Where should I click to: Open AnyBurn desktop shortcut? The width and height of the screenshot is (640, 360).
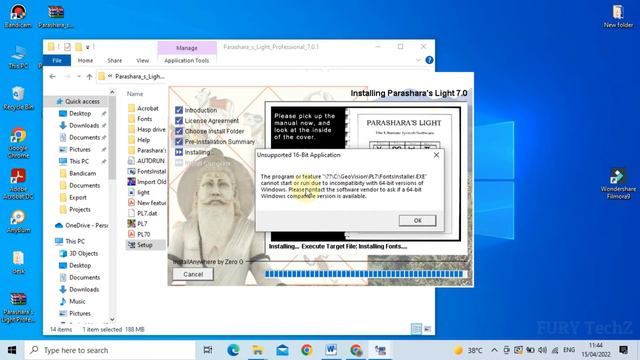point(18,222)
